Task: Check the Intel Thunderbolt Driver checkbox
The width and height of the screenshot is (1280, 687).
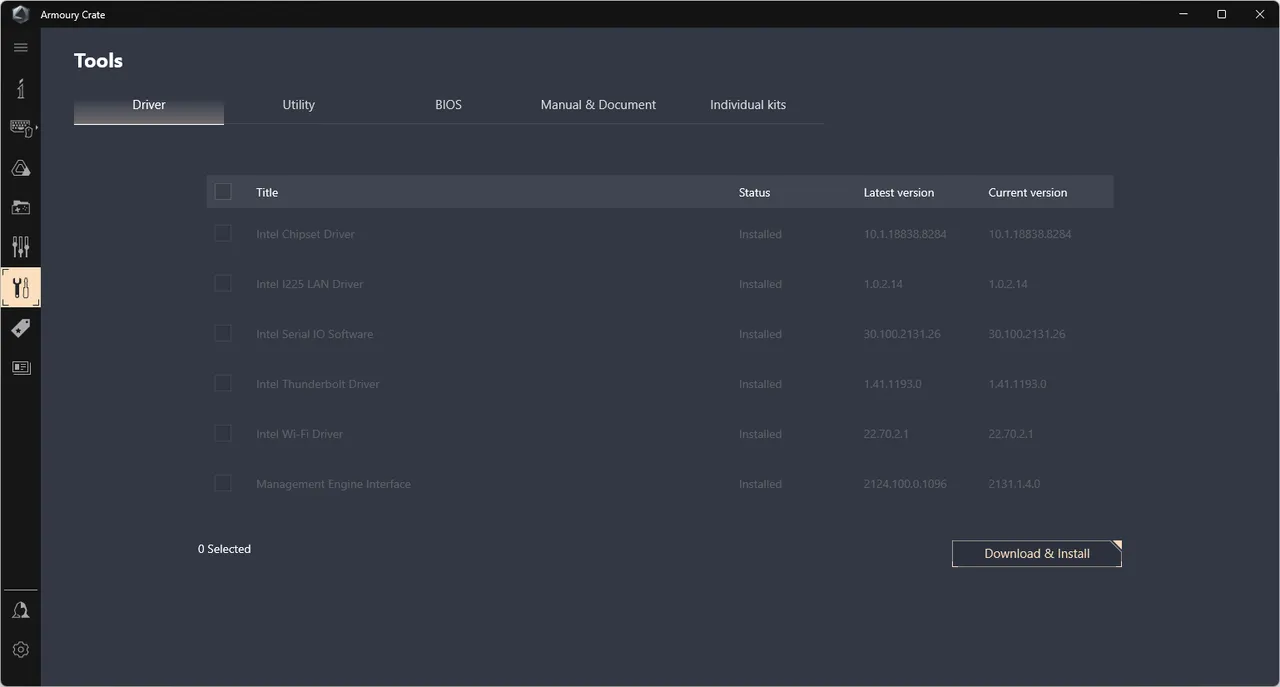Action: click(x=223, y=383)
